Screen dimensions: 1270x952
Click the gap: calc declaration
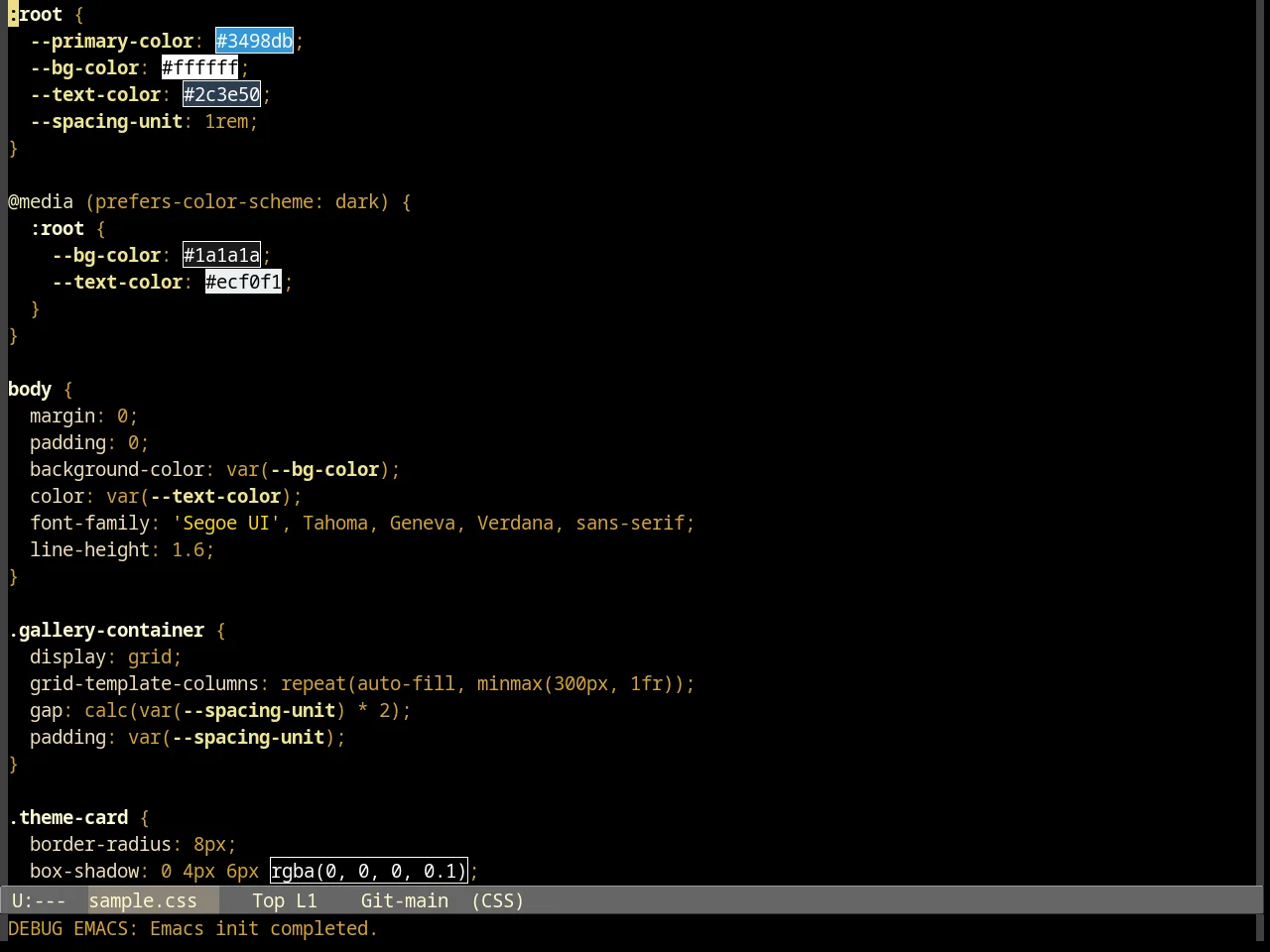(220, 710)
